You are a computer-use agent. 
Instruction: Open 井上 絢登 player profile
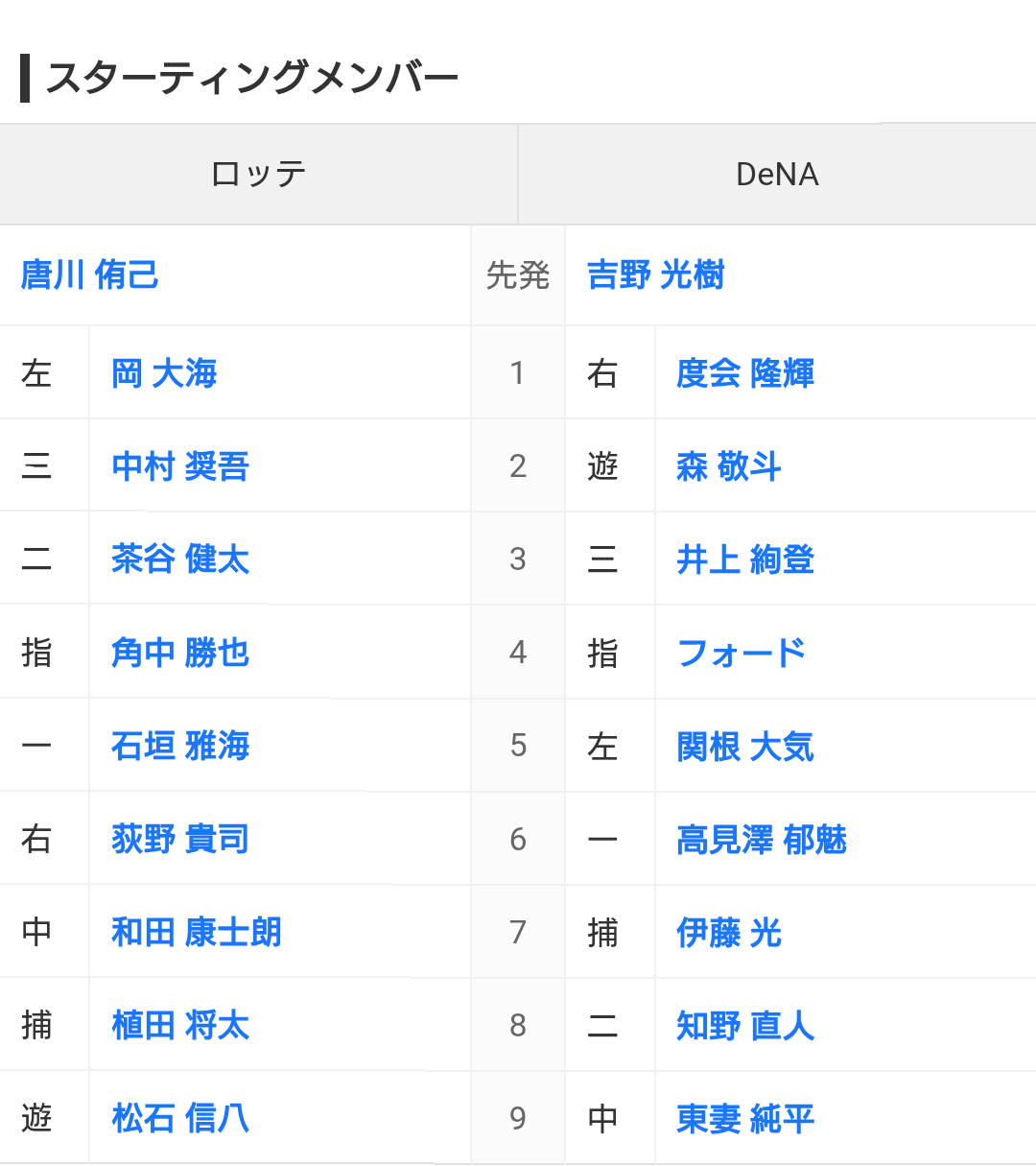point(745,559)
